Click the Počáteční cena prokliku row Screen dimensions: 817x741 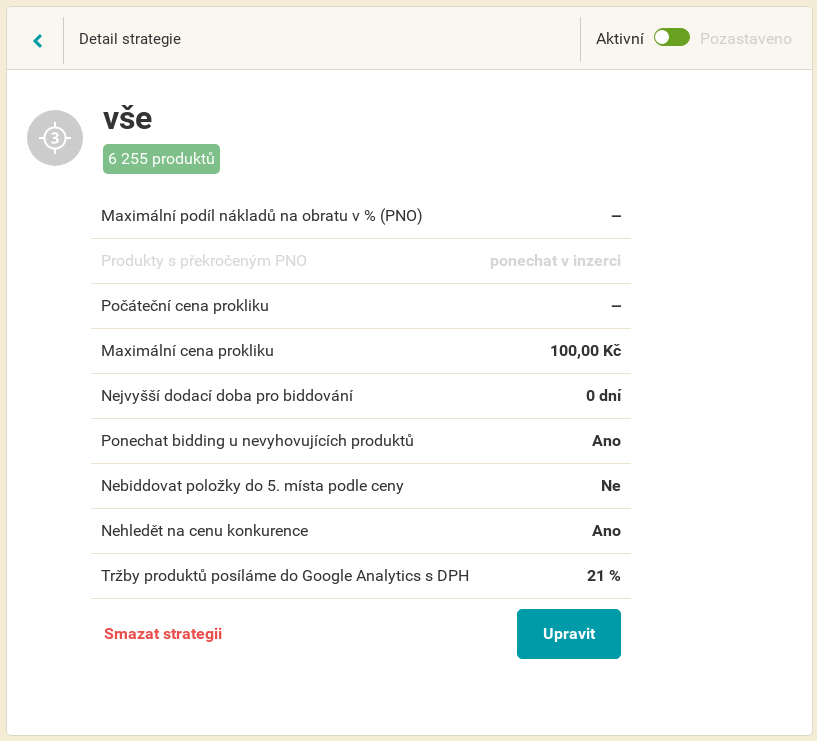(361, 306)
